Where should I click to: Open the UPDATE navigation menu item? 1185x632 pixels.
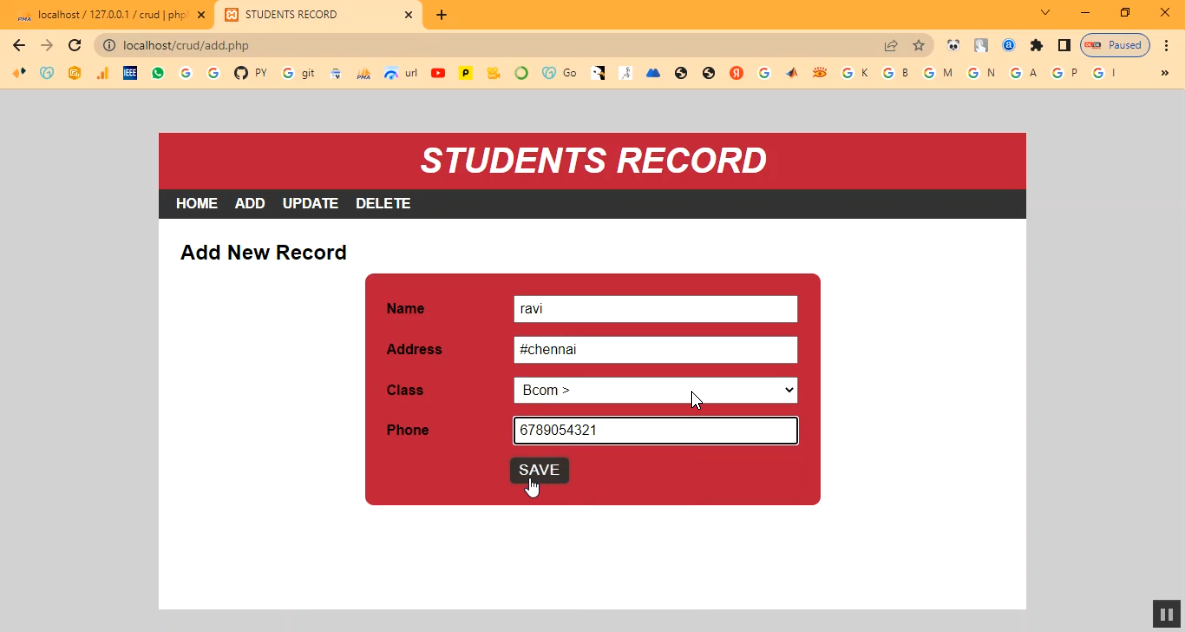pos(310,203)
